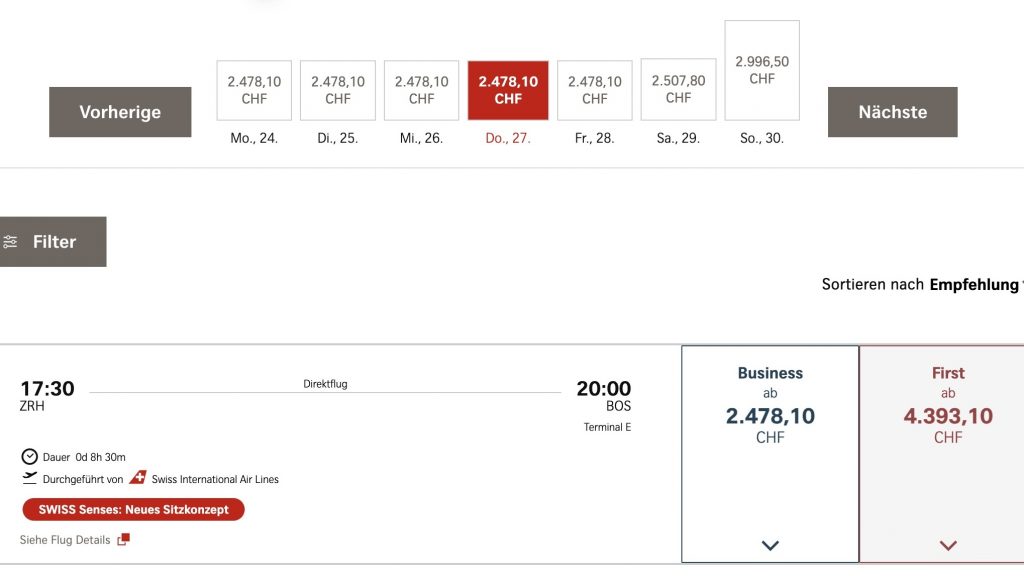Pick Friday 28 date price box
Image resolution: width=1024 pixels, height=576 pixels.
point(595,90)
